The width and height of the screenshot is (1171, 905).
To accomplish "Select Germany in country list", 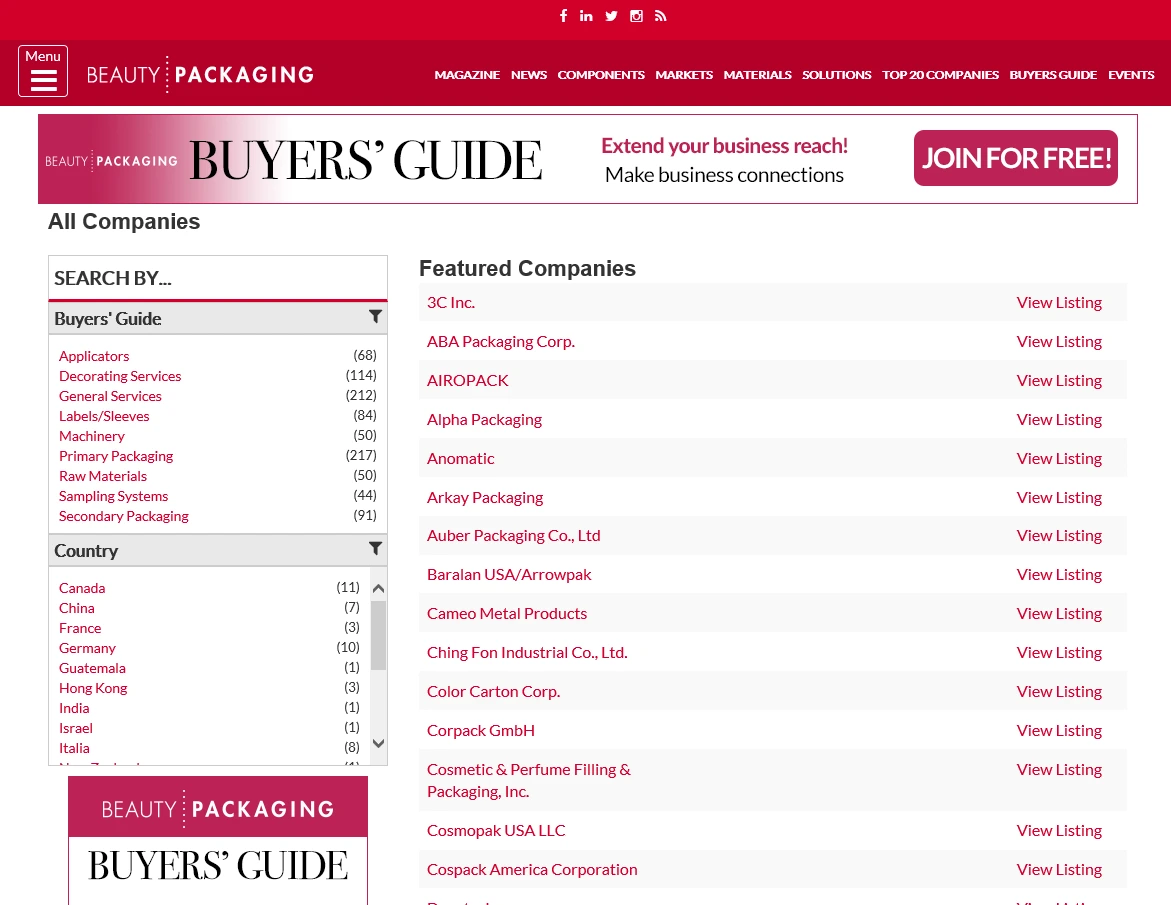I will click(x=87, y=649).
